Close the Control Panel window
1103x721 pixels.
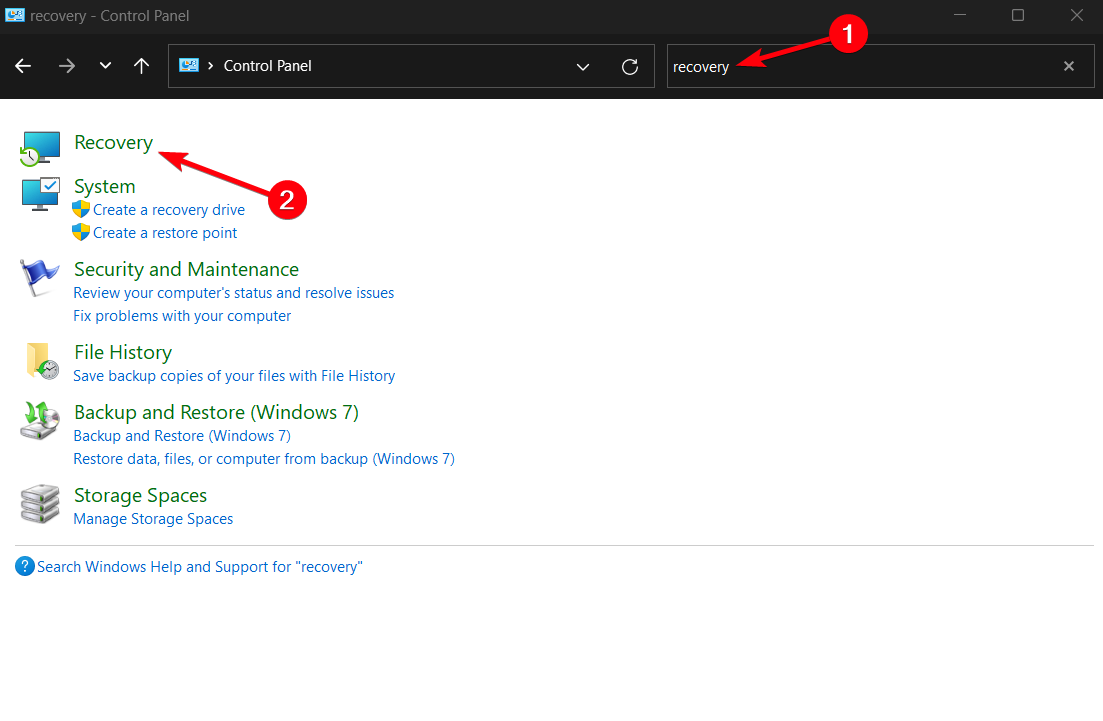click(x=1077, y=15)
